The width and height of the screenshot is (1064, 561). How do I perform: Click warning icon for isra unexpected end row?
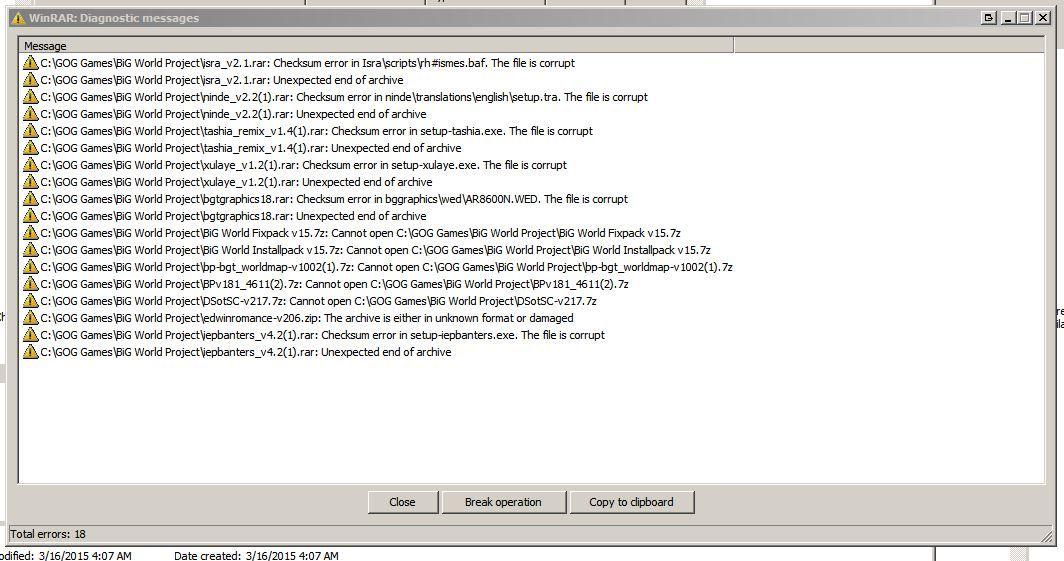[x=30, y=79]
